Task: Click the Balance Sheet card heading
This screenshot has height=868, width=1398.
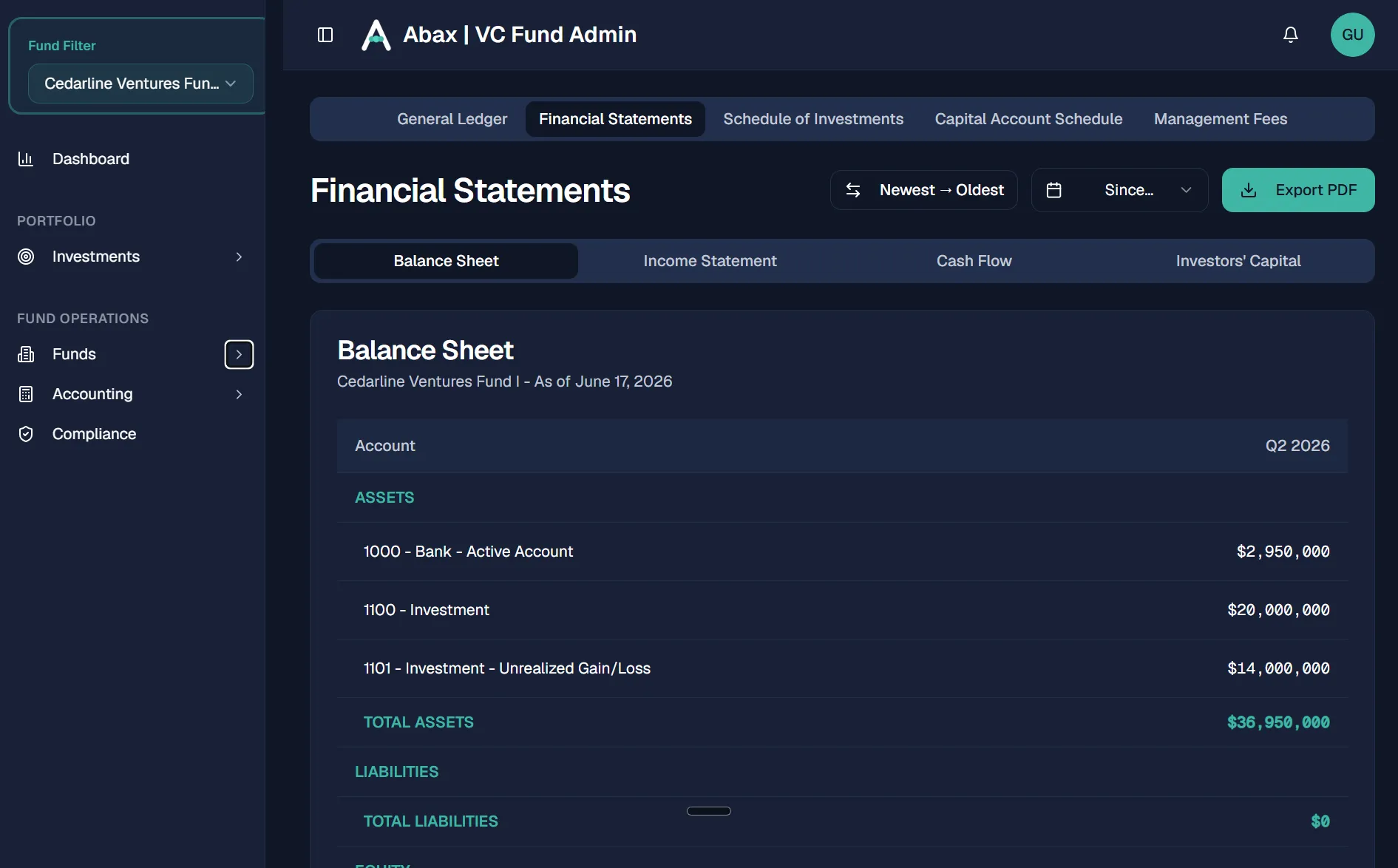Action: click(x=425, y=350)
